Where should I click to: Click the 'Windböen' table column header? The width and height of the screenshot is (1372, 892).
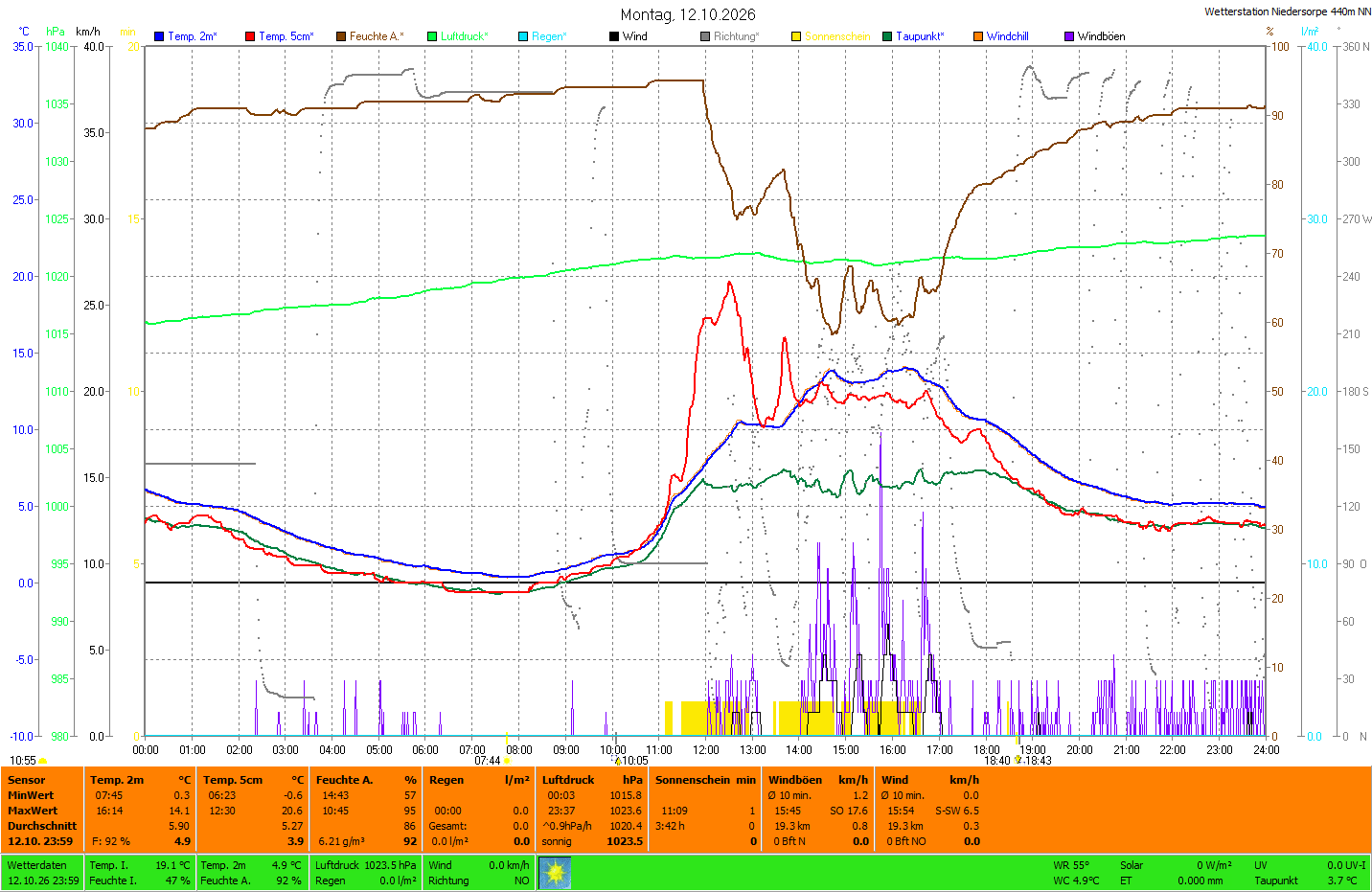[795, 780]
